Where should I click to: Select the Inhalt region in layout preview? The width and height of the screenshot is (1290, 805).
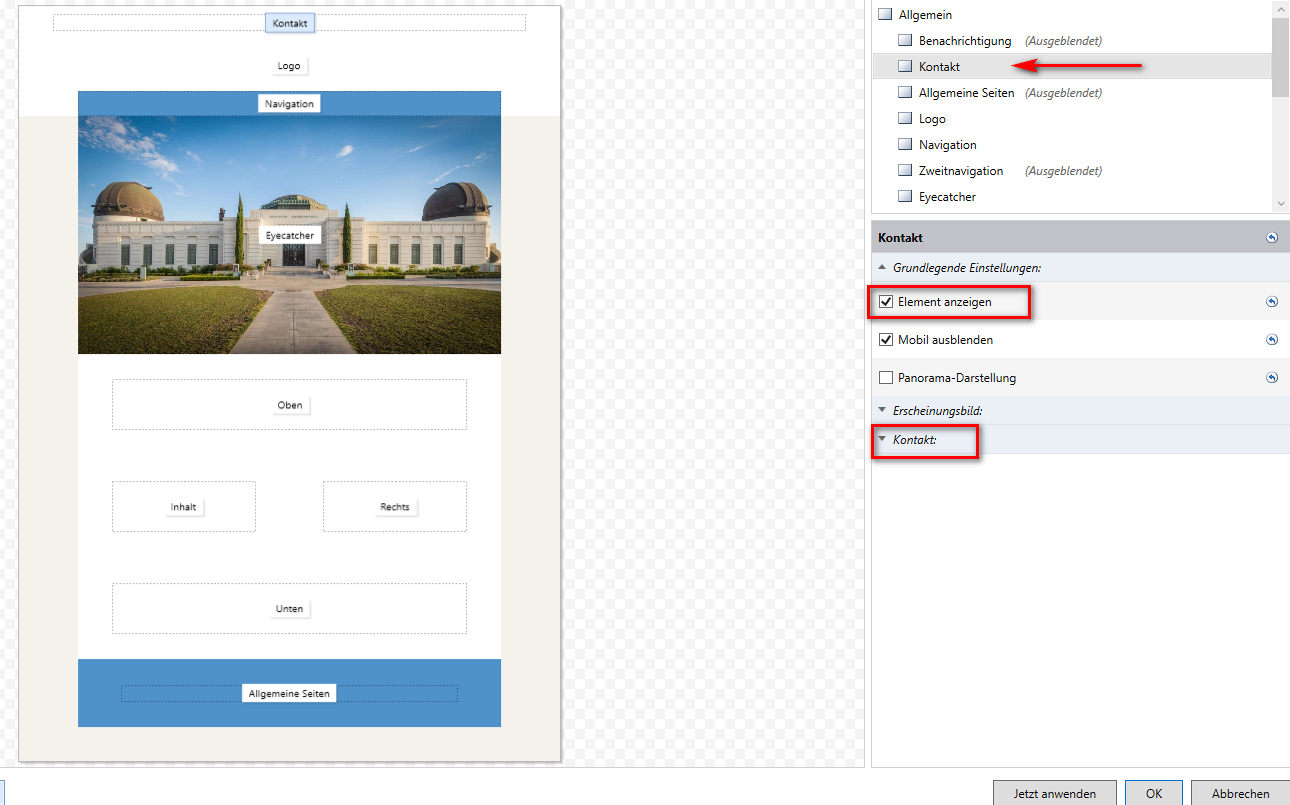[x=183, y=507]
